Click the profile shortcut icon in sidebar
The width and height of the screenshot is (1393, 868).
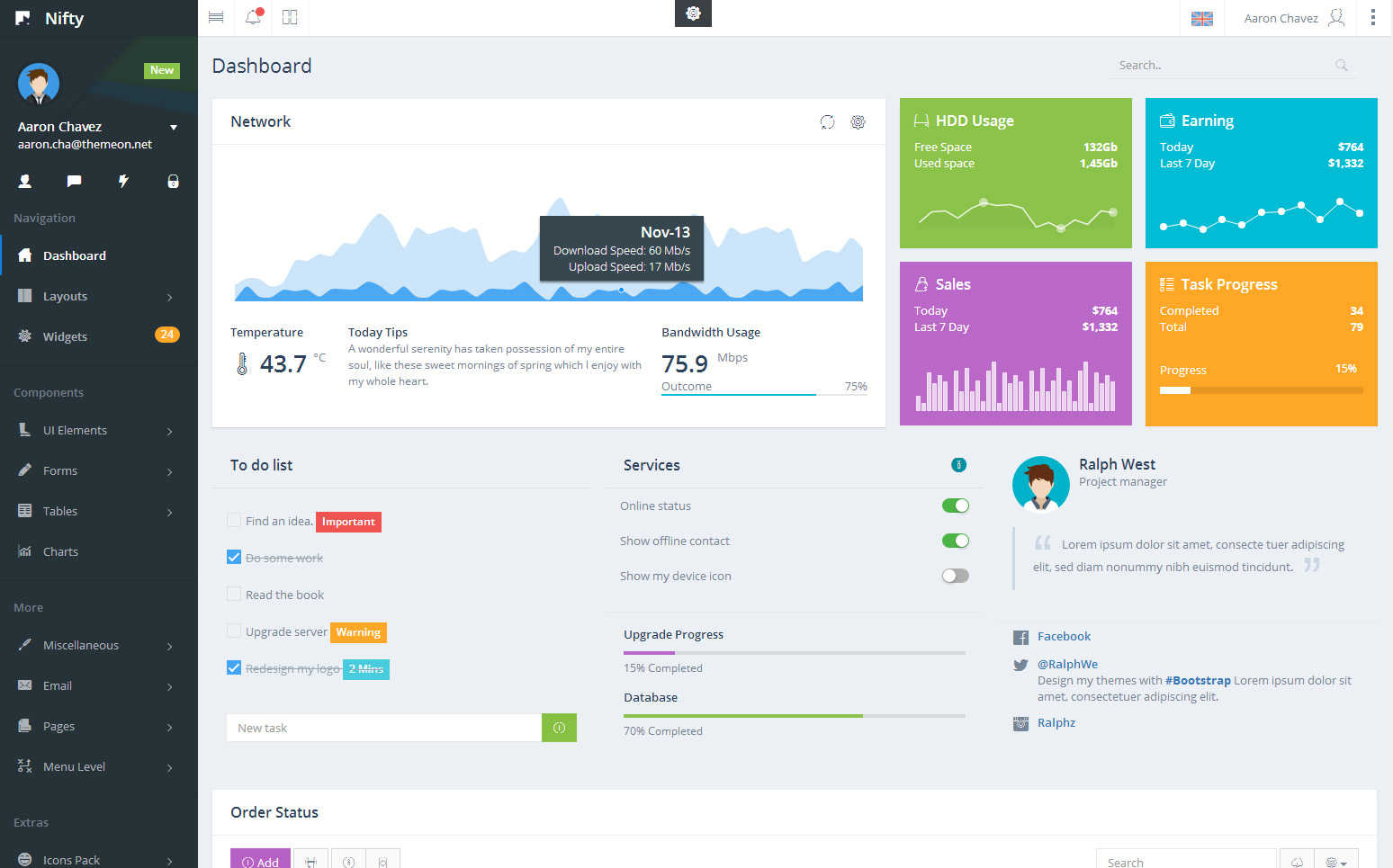coord(25,181)
